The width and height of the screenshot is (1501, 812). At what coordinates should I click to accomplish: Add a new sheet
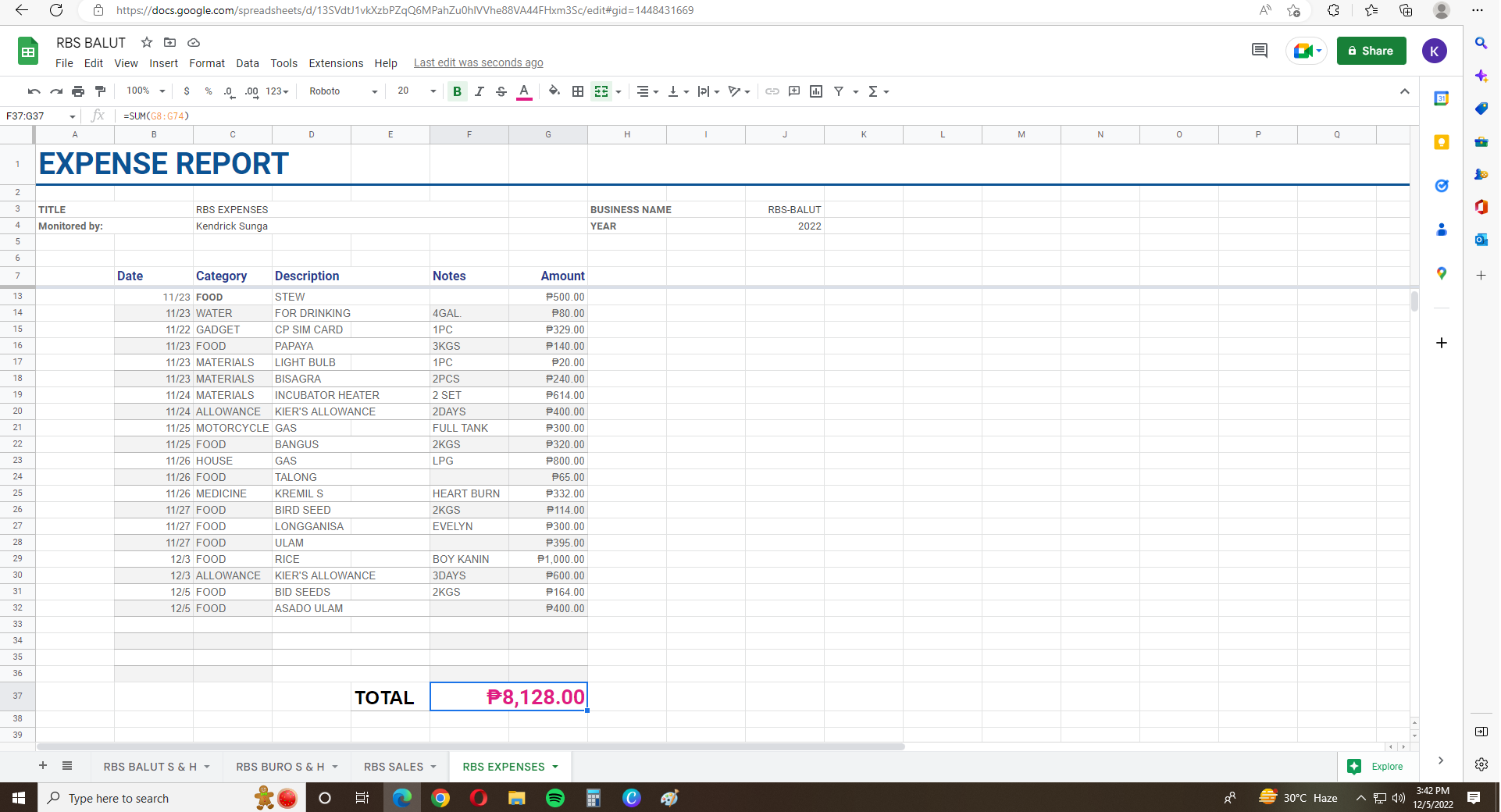[x=43, y=766]
